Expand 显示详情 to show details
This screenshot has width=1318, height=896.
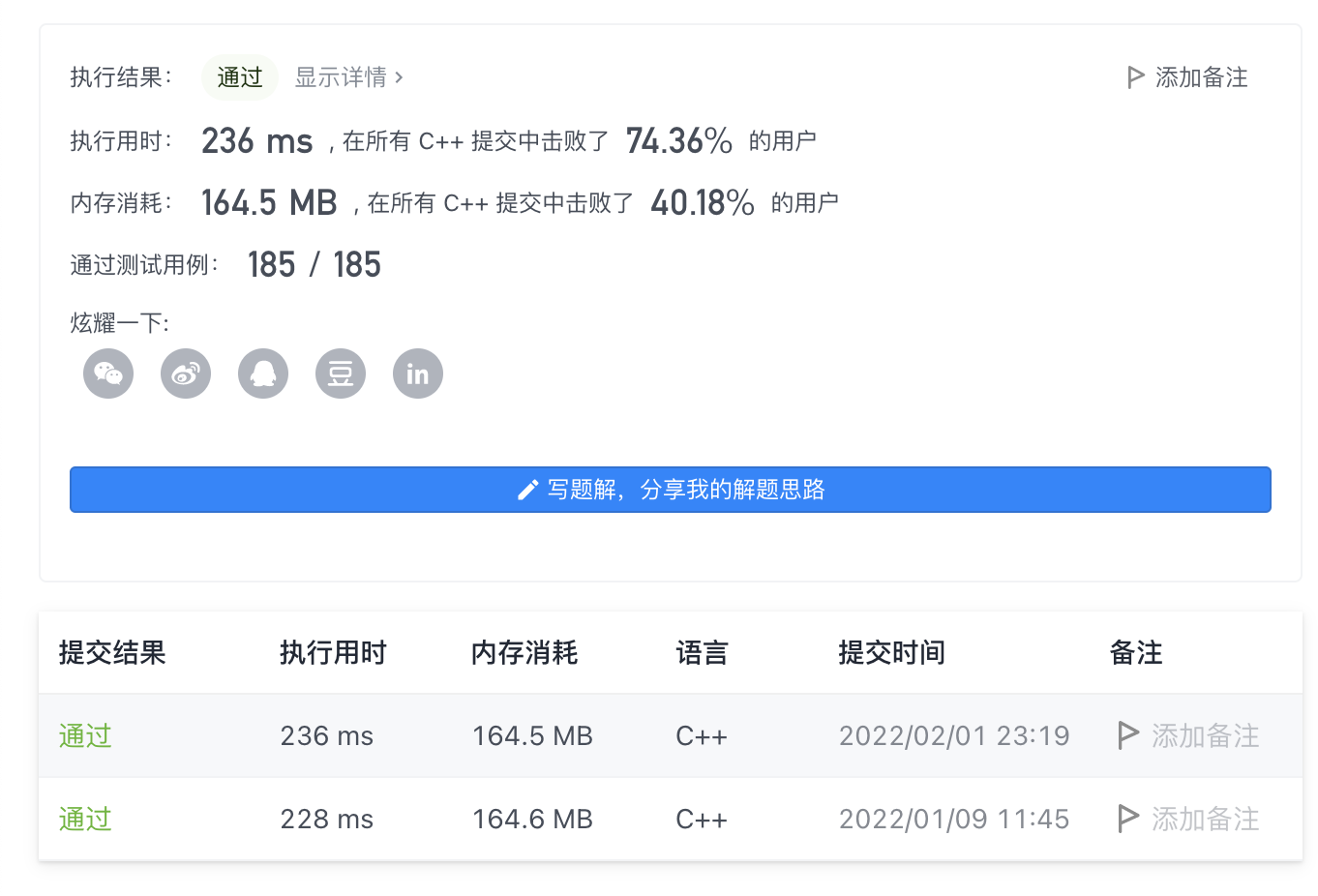(348, 77)
